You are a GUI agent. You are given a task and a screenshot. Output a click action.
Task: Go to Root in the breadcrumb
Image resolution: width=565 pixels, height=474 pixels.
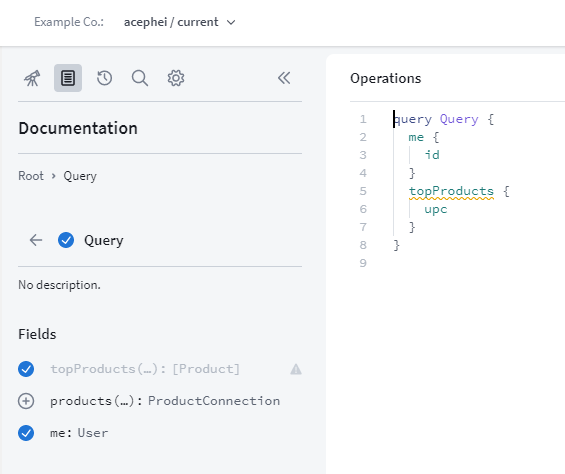(x=31, y=176)
